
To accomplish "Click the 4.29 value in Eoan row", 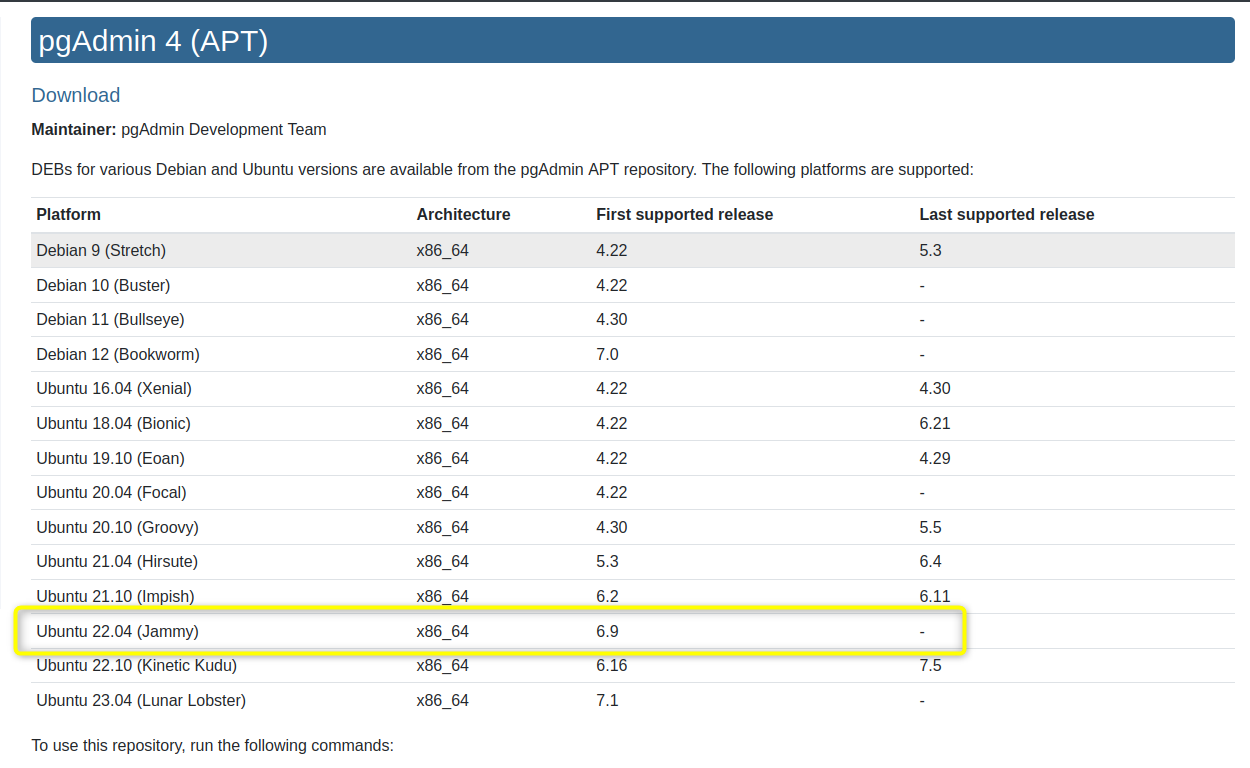I will coord(935,458).
